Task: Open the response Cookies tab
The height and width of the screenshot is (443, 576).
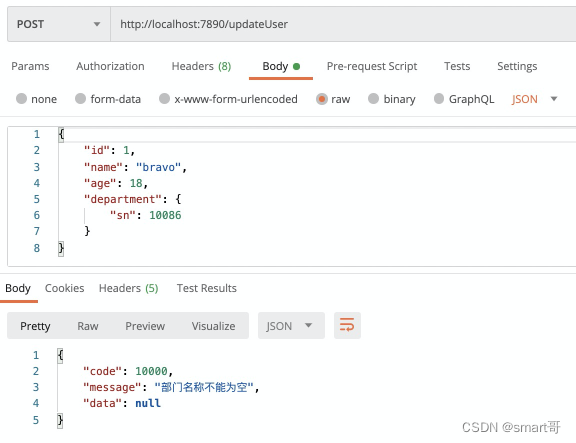Action: (64, 288)
